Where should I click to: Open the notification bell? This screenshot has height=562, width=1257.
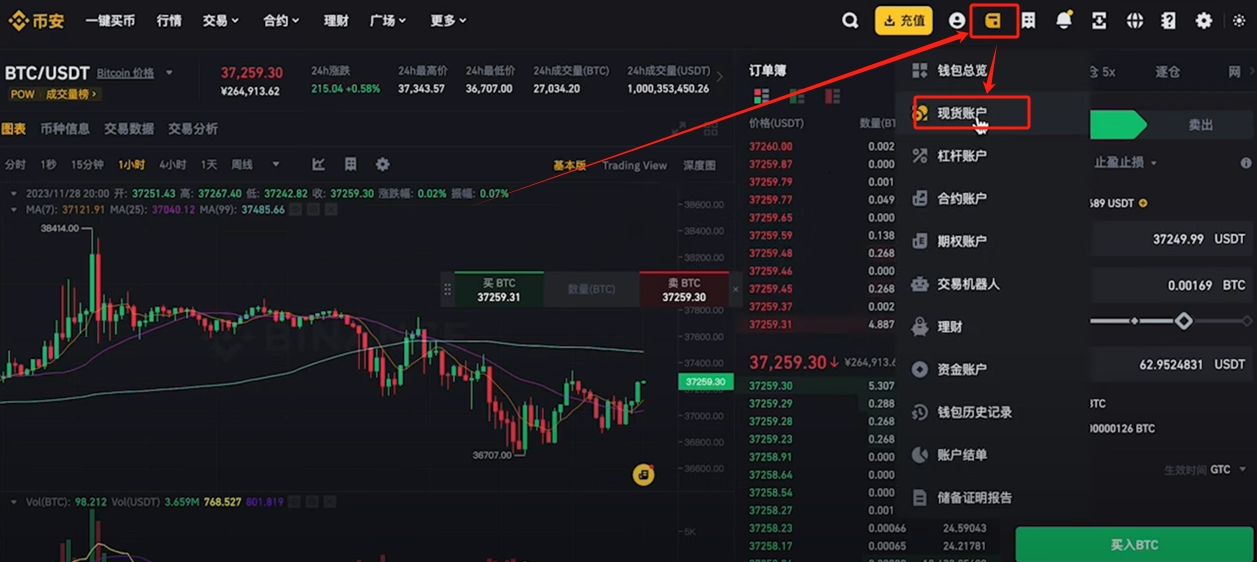(x=1064, y=20)
